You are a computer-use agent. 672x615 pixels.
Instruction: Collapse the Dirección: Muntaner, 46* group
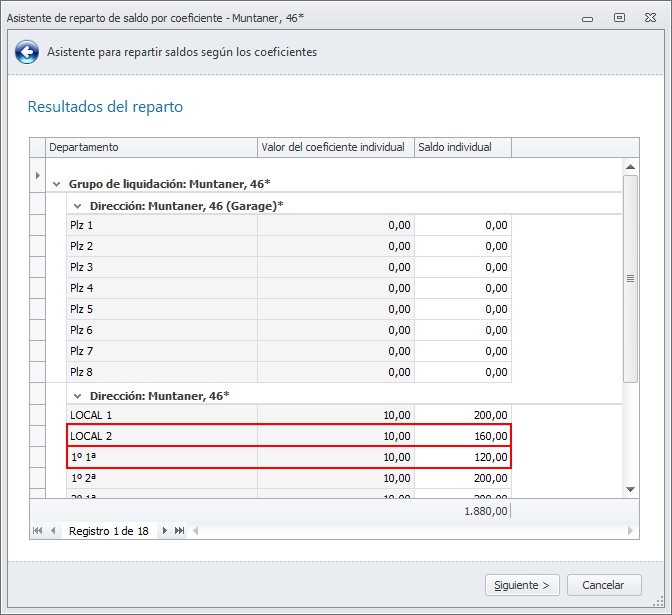click(x=77, y=395)
